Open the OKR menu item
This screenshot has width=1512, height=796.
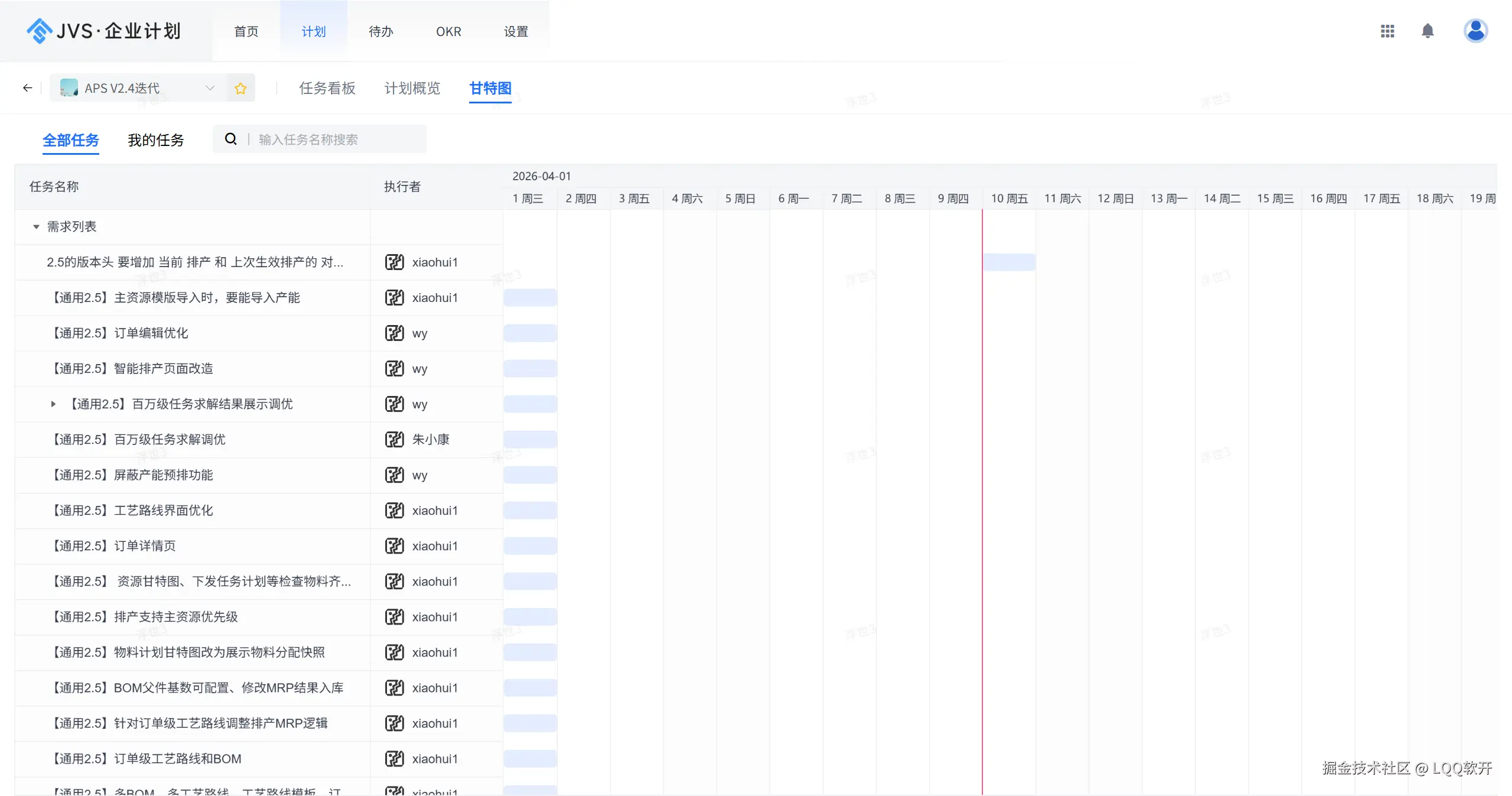(x=448, y=31)
